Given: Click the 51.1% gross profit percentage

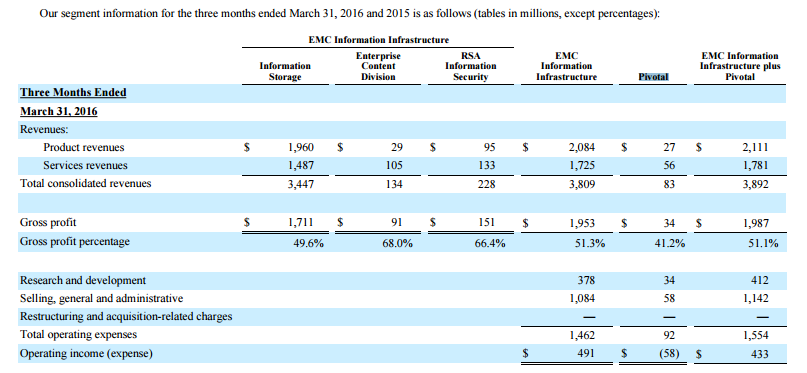Looking at the screenshot, I should (763, 243).
